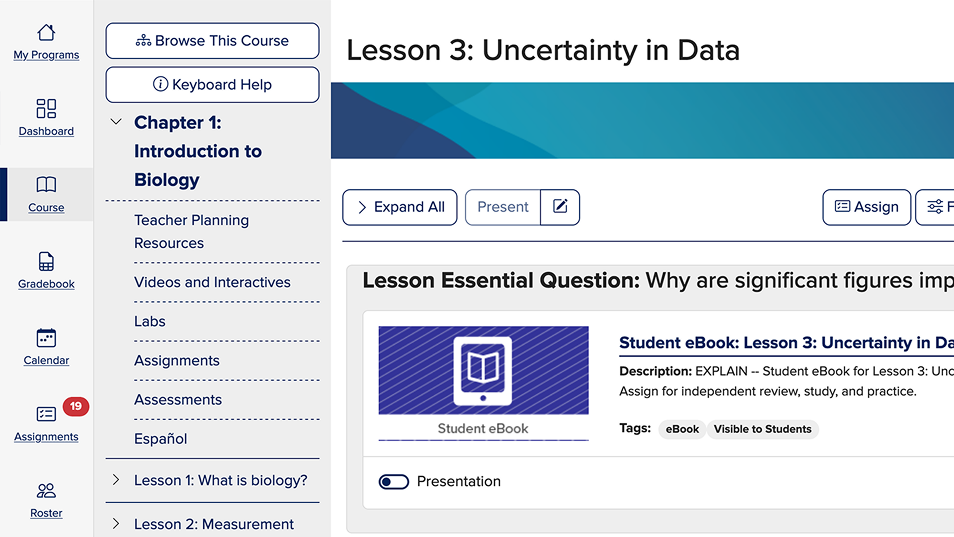Expand Lesson 2: Measurement chevron
Viewport: 954px width, 537px height.
click(116, 523)
